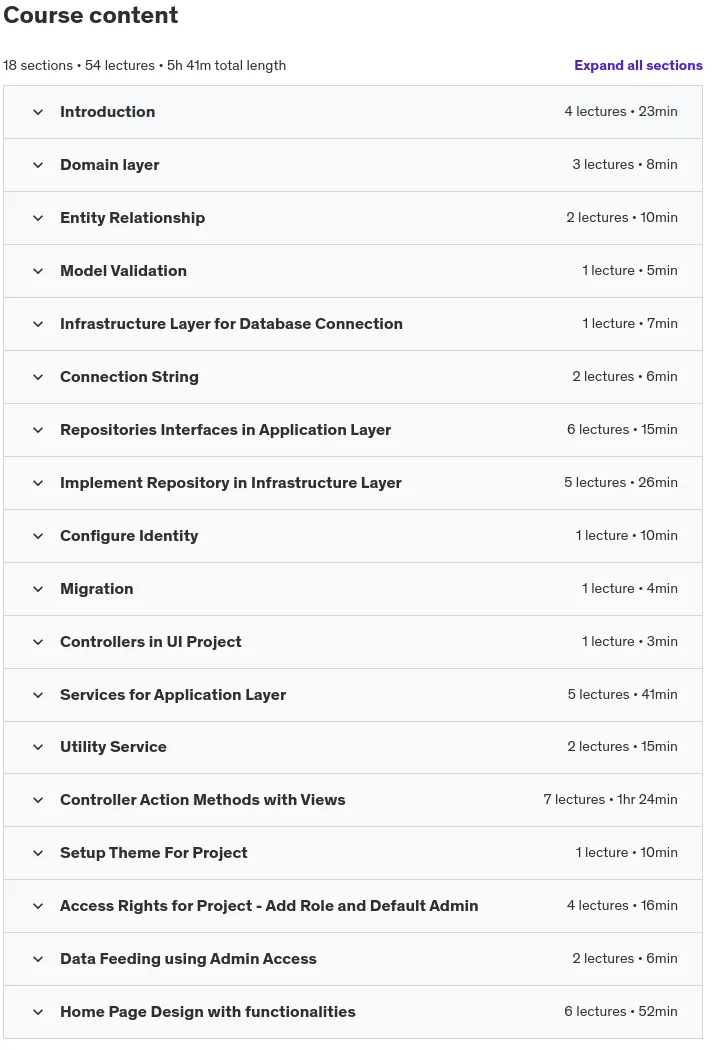Expand the Utility Service section
The image size is (712, 1050).
click(353, 747)
